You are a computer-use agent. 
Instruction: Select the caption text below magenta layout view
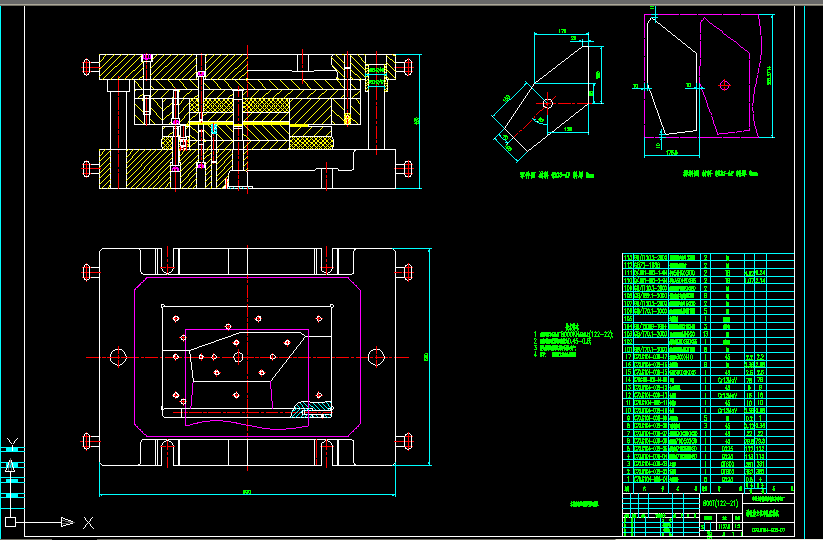720,173
